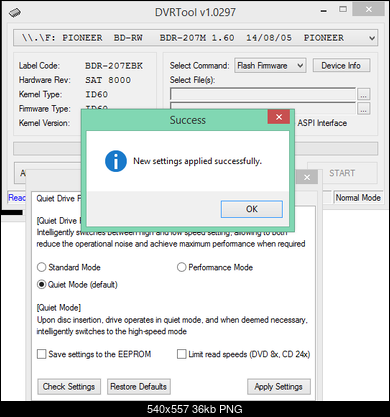Click the Firmware Type label
Image resolution: width=390 pixels, height=417 pixels.
point(44,109)
